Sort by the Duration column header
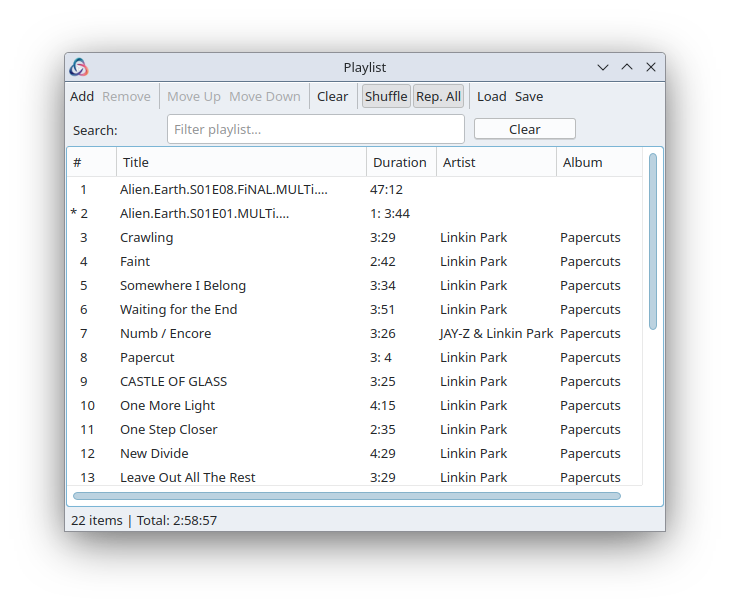This screenshot has width=730, height=608. [401, 162]
